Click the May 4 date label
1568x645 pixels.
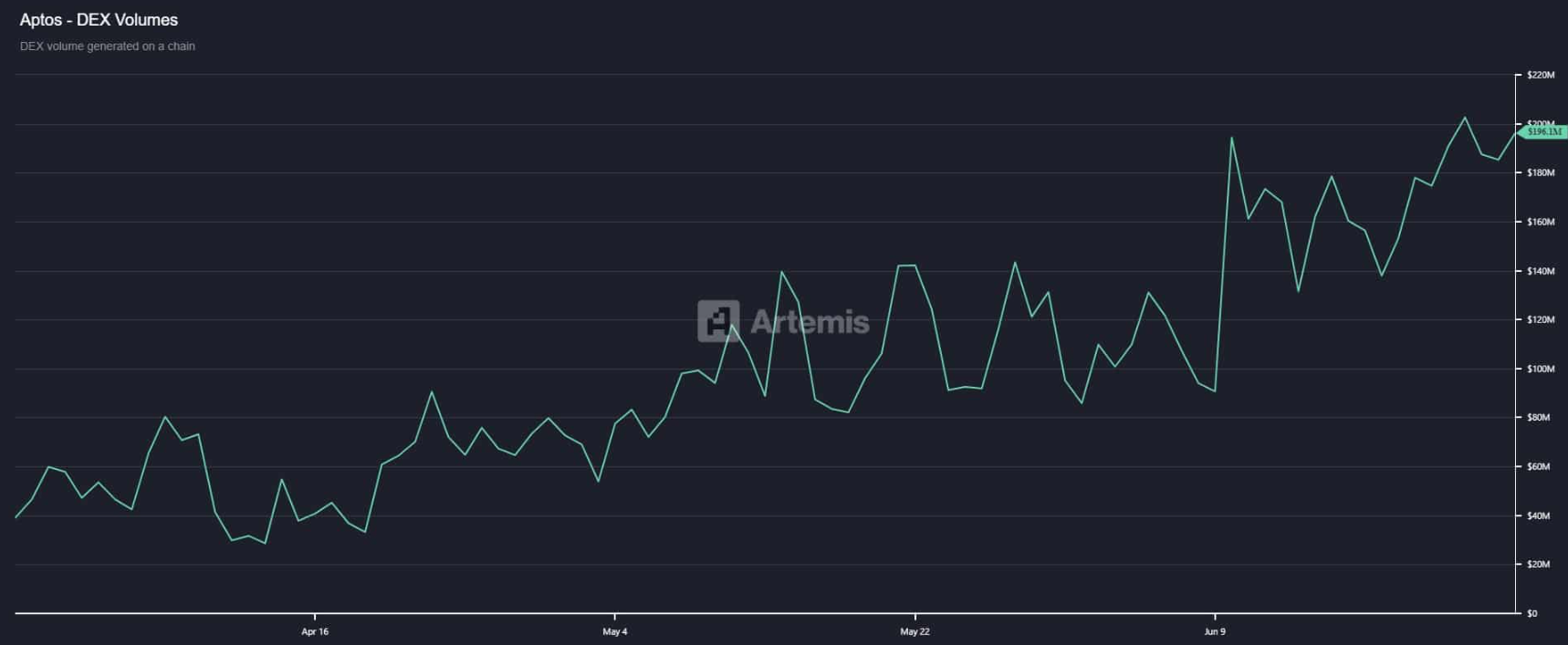(615, 631)
